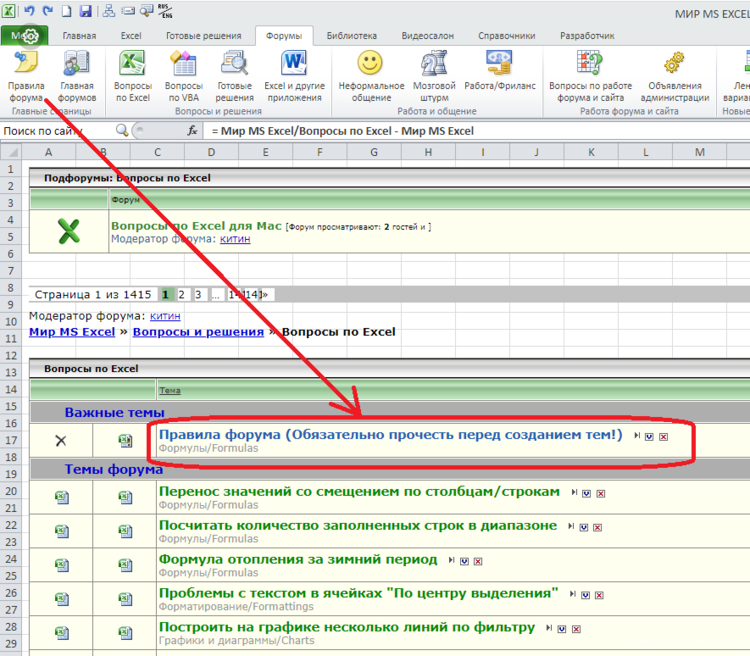This screenshot has height=656, width=750.
Task: Click китин moderator link under Mac subforum
Action: (235, 239)
